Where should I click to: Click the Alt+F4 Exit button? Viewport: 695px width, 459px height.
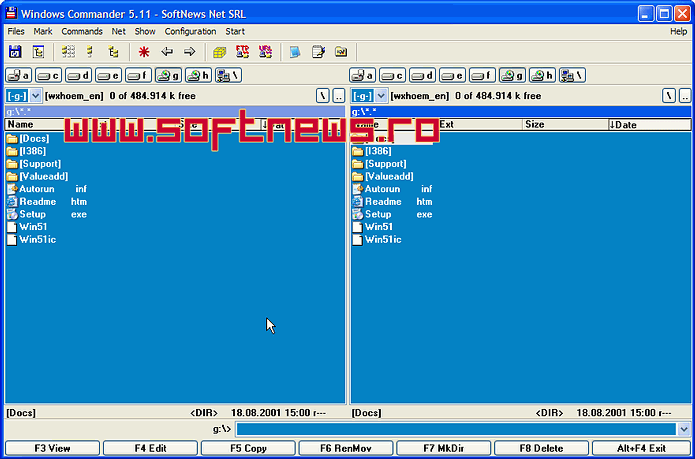coord(641,448)
